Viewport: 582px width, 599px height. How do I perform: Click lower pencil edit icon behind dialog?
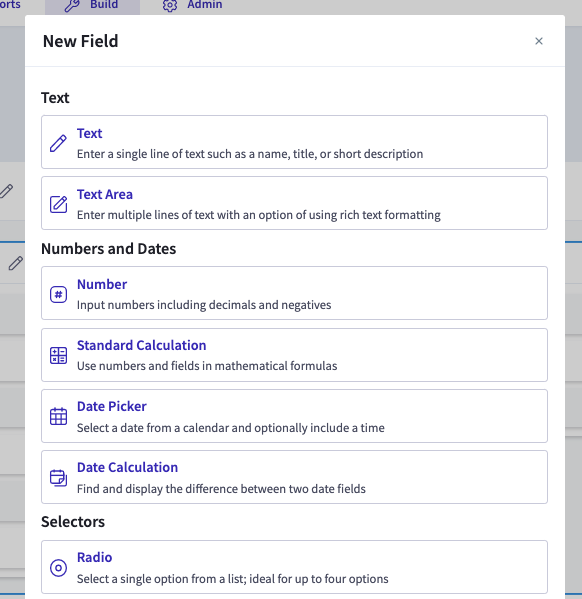pyautogui.click(x=16, y=263)
